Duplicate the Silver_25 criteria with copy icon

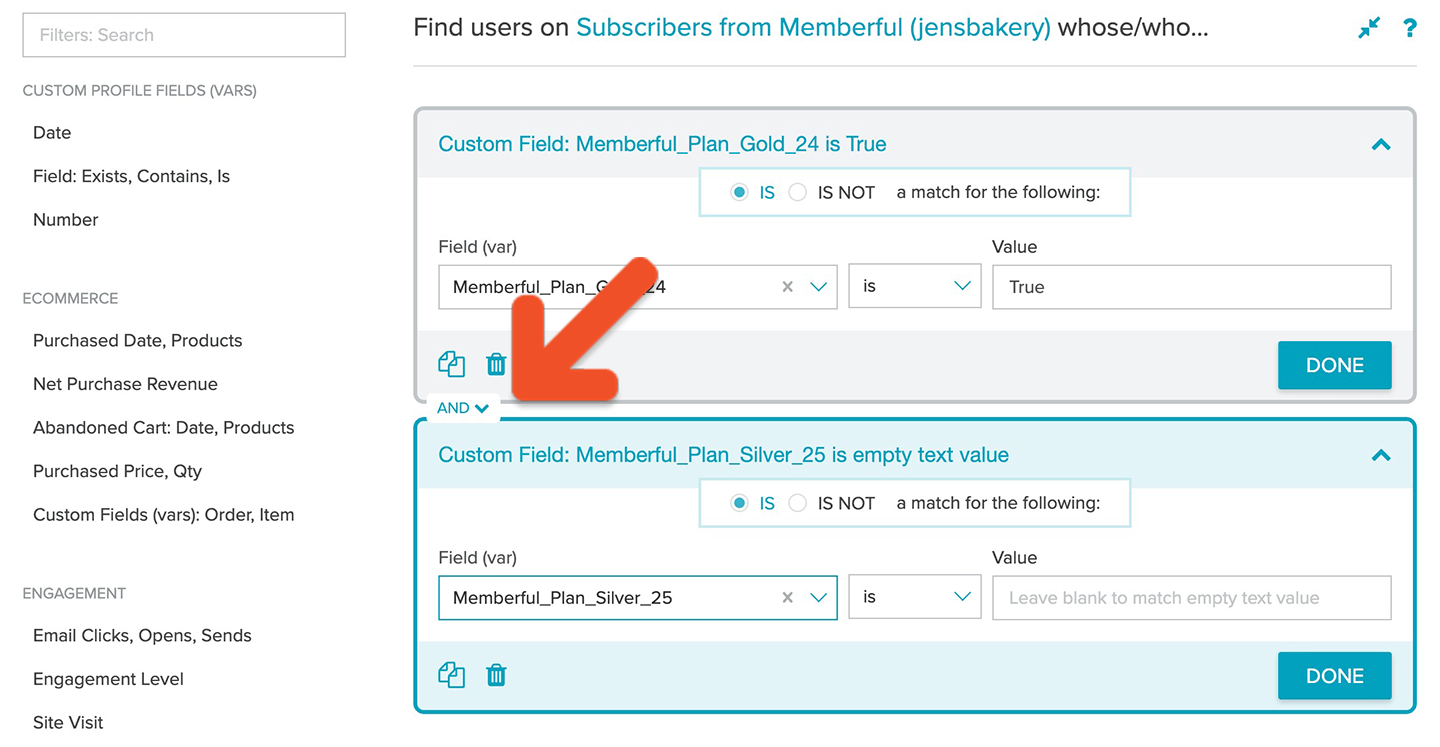(452, 675)
